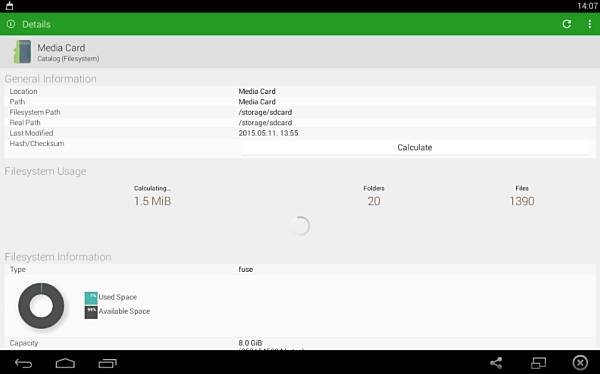The image size is (600, 374).
Task: Open the overflow menu with three dots
Action: pyautogui.click(x=589, y=24)
